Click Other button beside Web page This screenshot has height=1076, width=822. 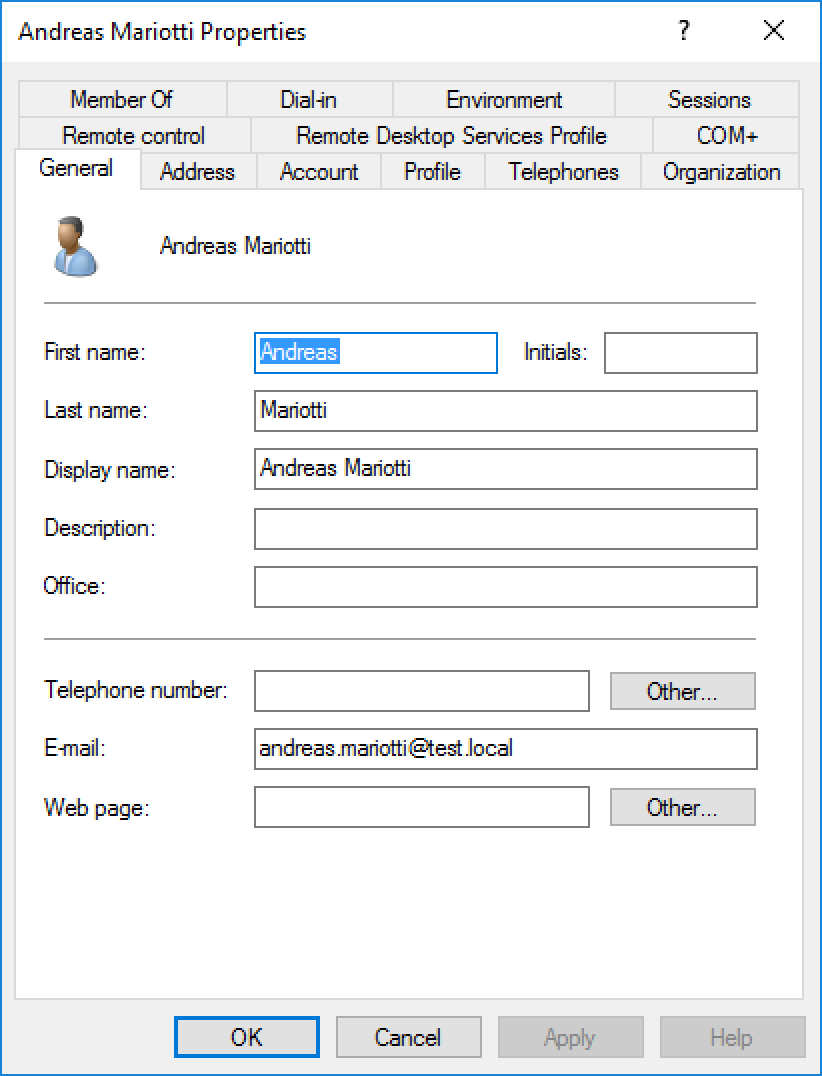coord(682,808)
